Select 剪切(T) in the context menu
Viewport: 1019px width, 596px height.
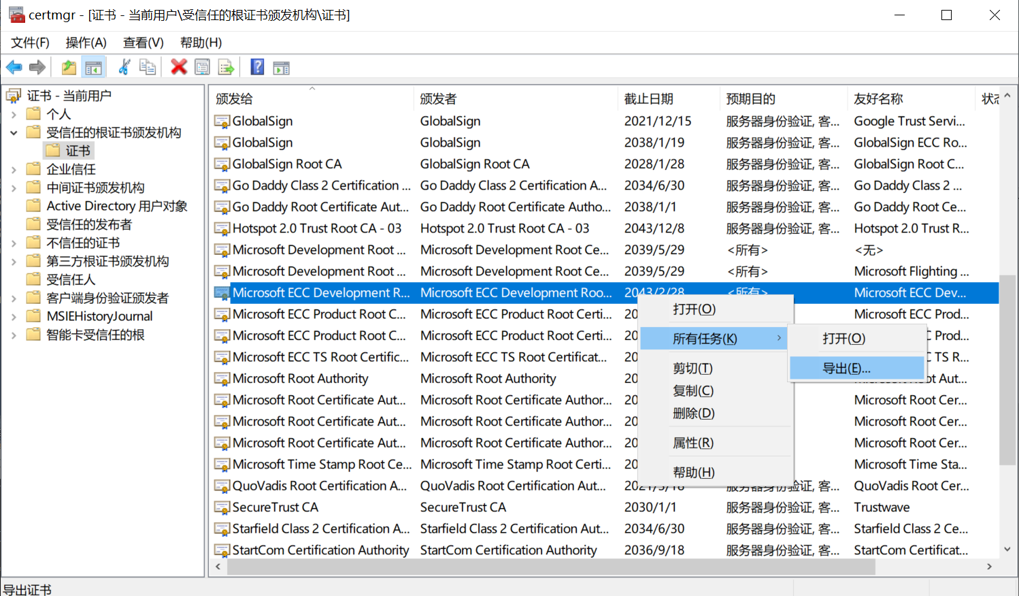click(x=716, y=368)
